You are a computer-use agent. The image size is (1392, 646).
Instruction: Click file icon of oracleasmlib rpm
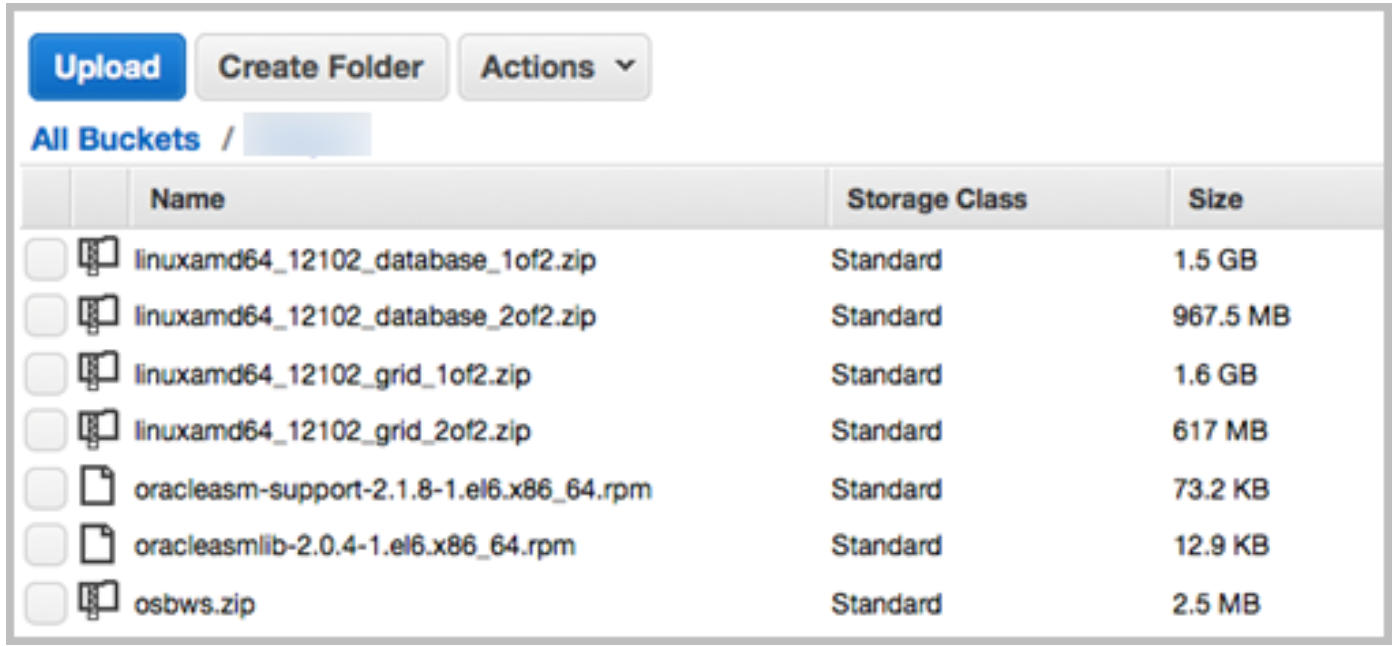[x=97, y=545]
